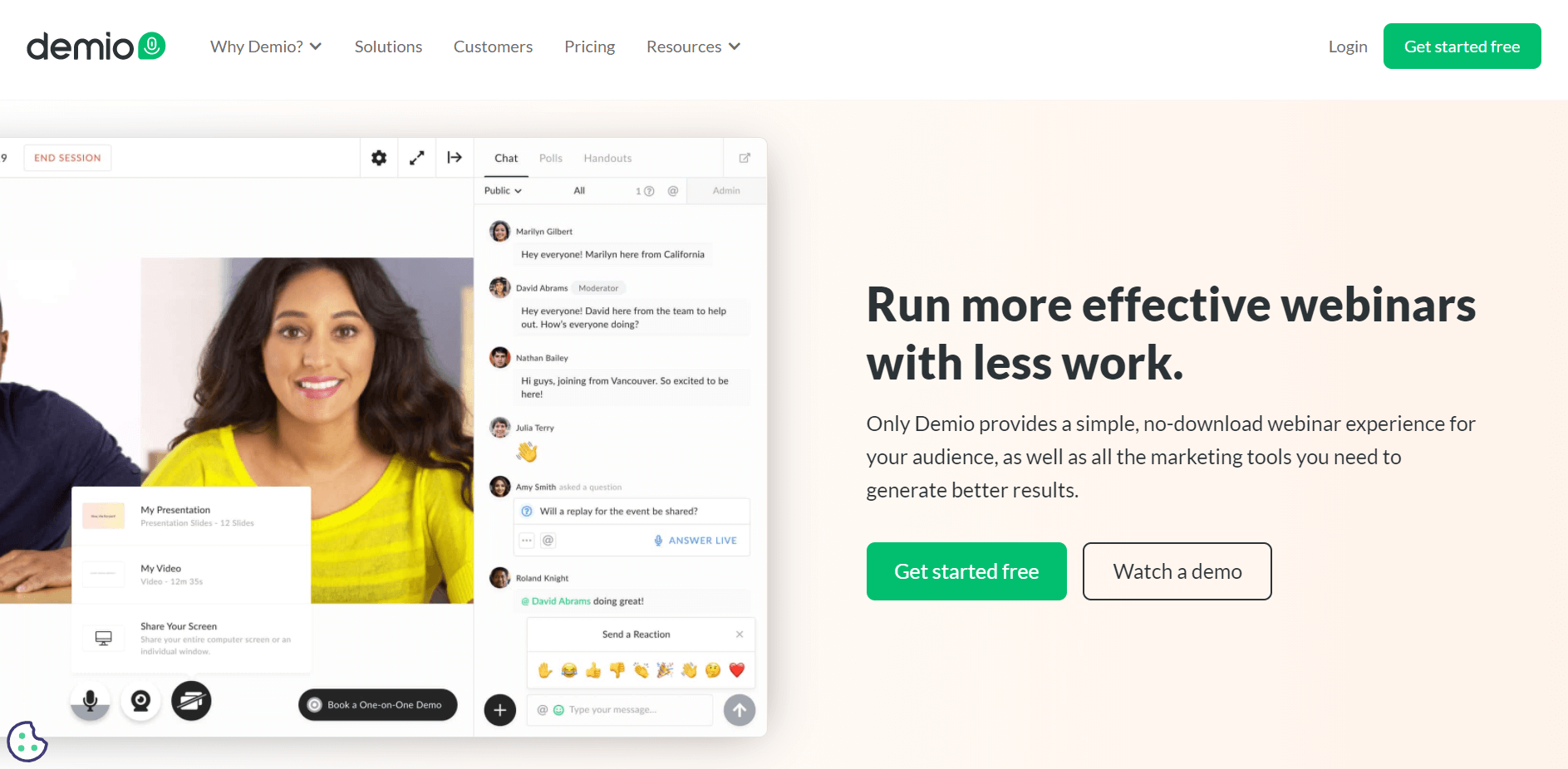
Task: Open the Pricing page
Action: [590, 47]
